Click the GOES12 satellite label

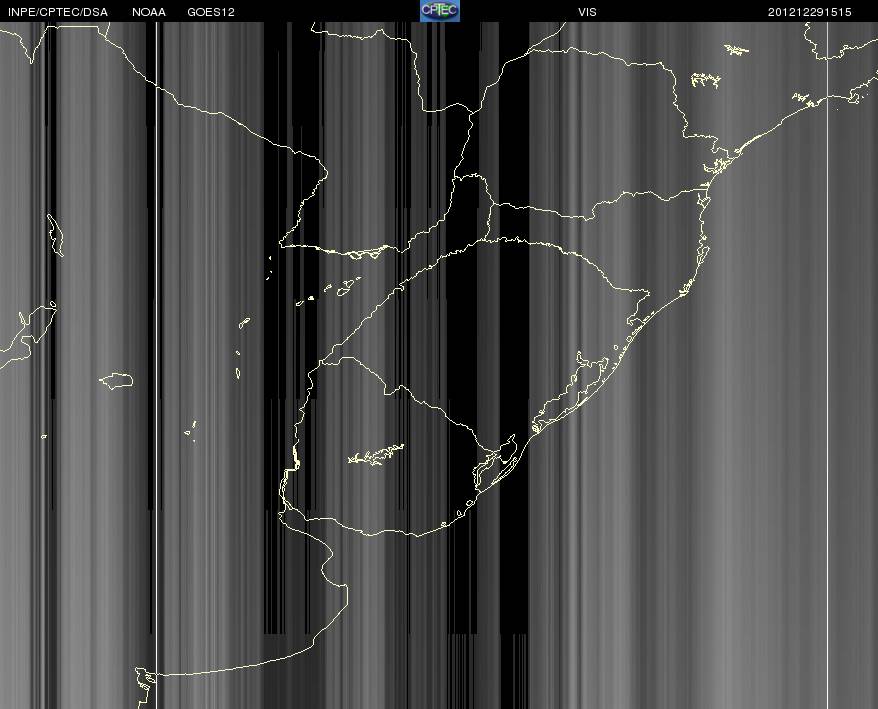[211, 12]
